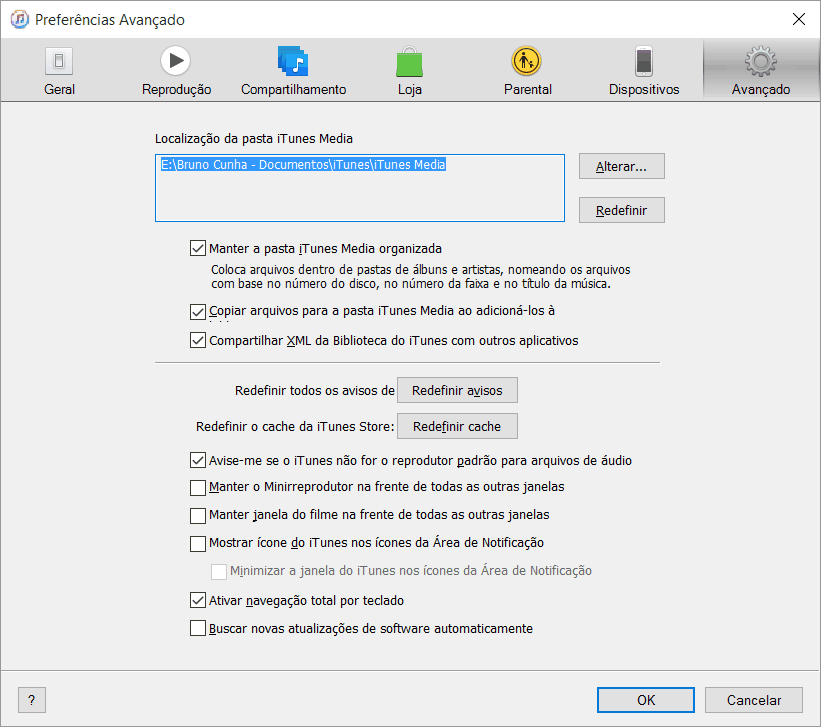Disable Ativar navegação total por teclado

[197, 600]
